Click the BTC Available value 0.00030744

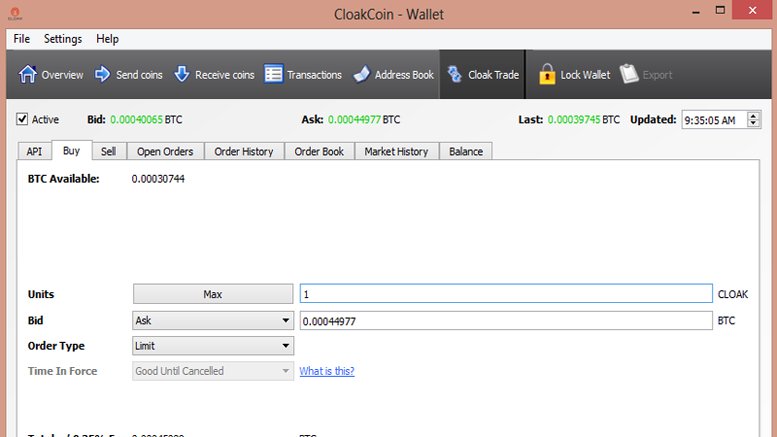coord(158,179)
